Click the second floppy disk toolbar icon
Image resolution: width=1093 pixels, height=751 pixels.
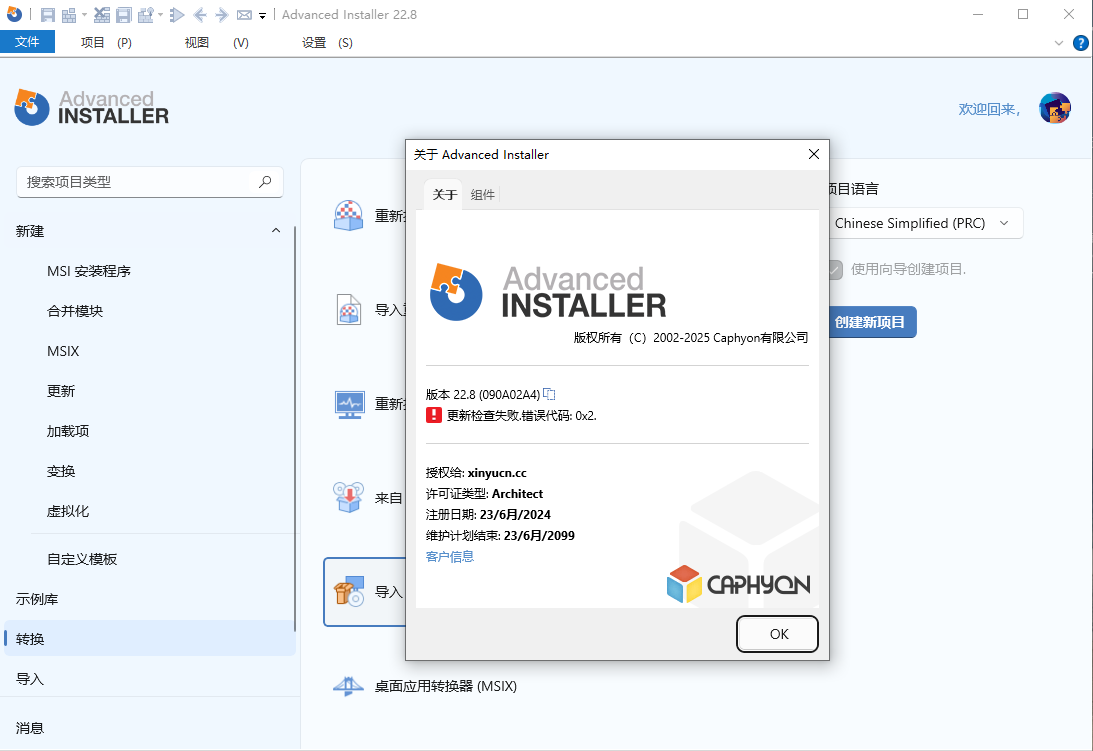(x=123, y=15)
